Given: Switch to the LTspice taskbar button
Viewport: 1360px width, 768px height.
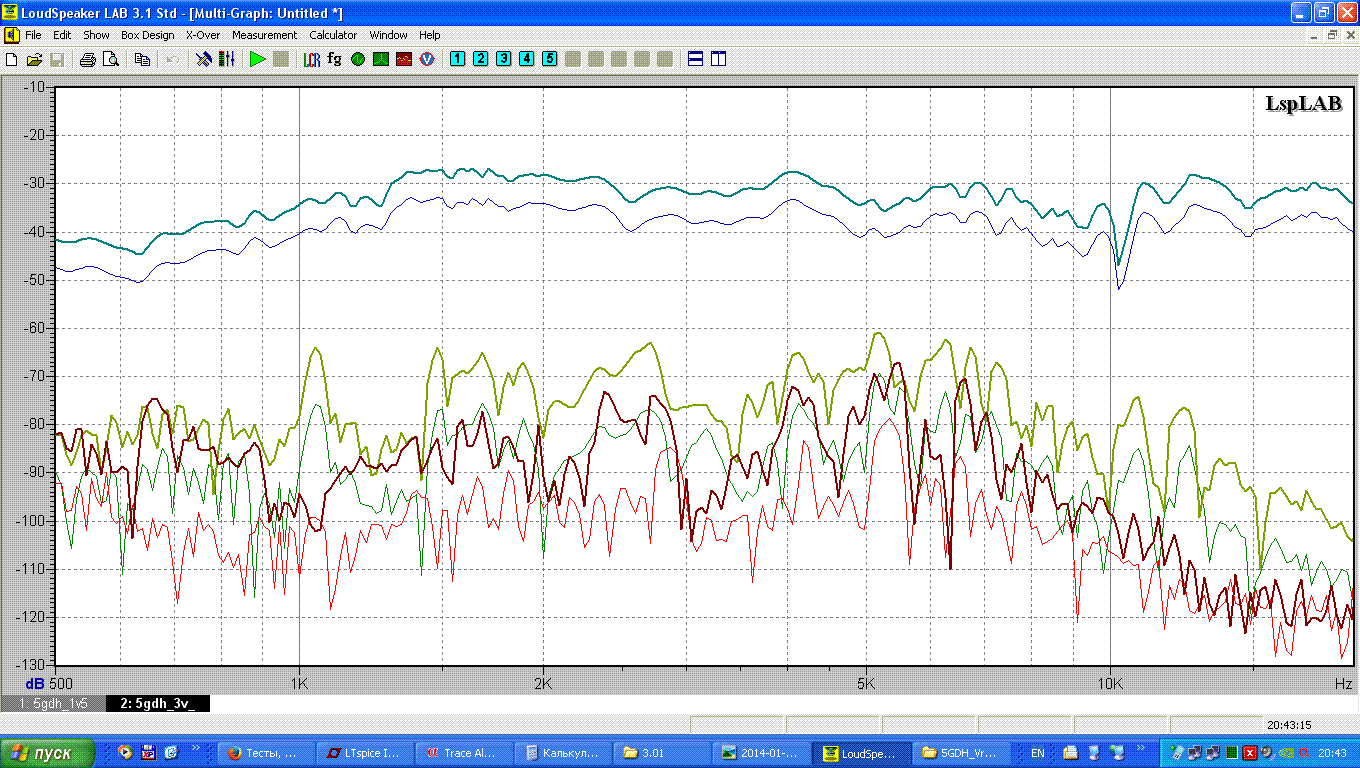Looking at the screenshot, I should [364, 753].
